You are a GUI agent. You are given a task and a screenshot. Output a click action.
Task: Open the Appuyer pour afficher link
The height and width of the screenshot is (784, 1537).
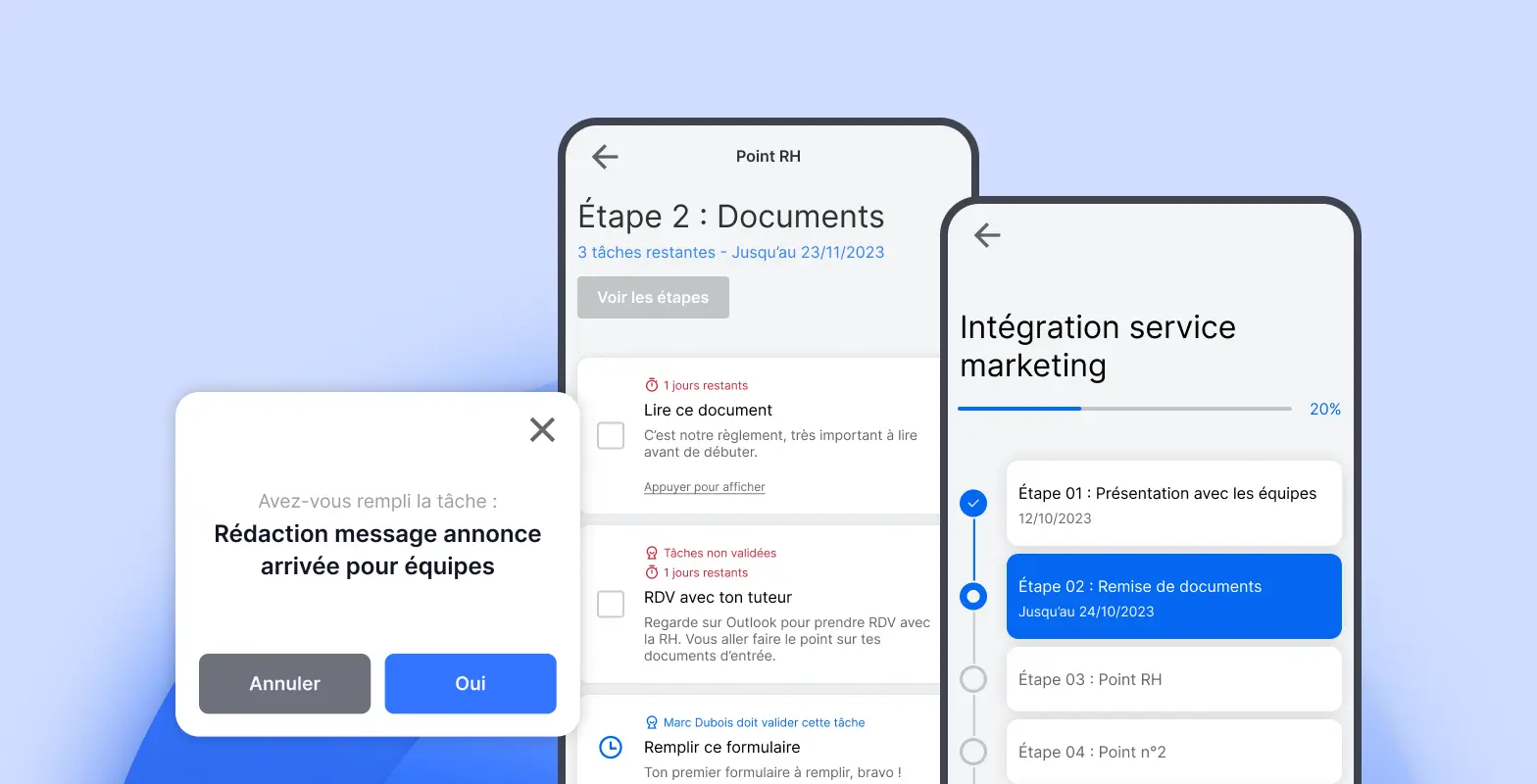(x=704, y=487)
